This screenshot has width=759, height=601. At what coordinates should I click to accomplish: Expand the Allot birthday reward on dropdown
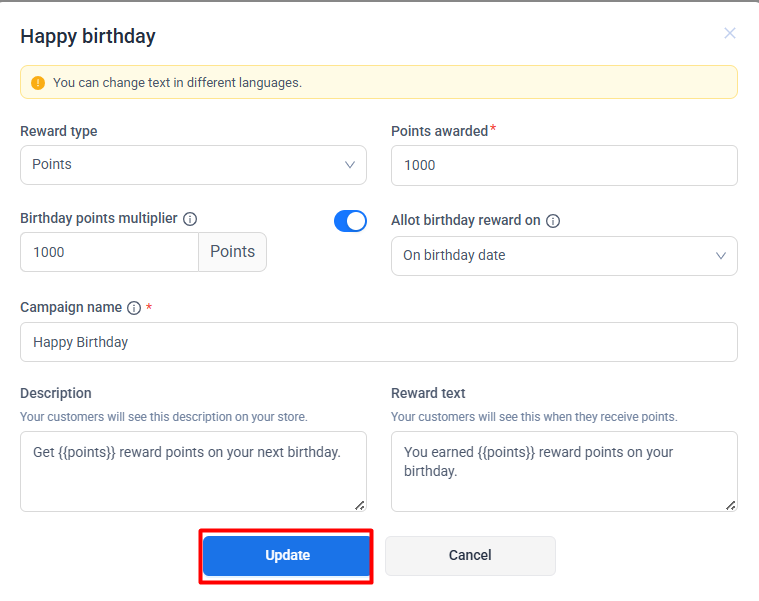(x=564, y=256)
